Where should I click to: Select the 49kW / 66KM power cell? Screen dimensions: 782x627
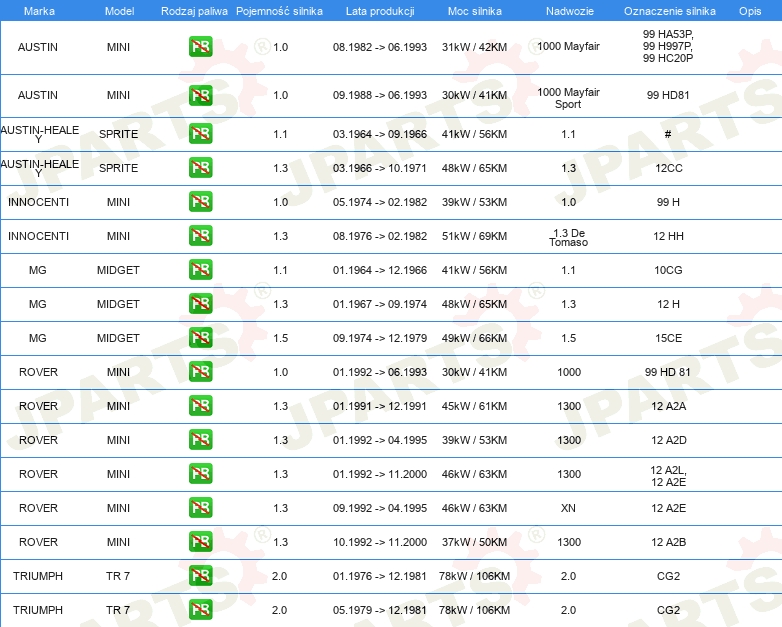474,338
